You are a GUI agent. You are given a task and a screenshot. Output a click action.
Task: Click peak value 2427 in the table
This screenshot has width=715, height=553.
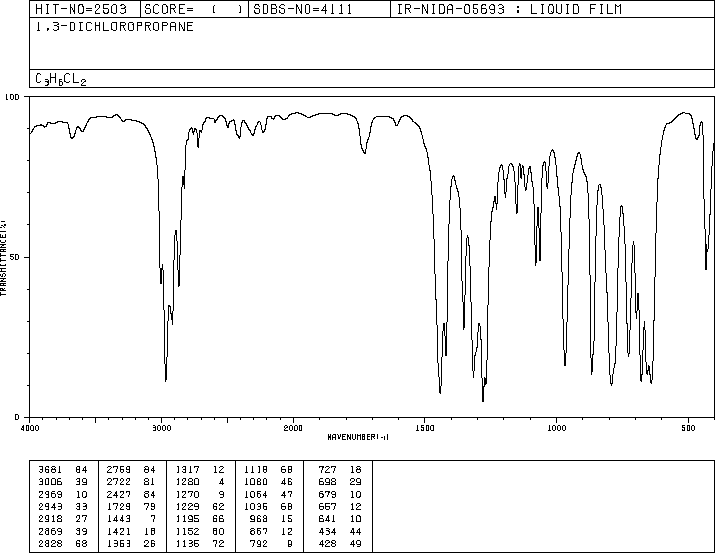(x=119, y=494)
